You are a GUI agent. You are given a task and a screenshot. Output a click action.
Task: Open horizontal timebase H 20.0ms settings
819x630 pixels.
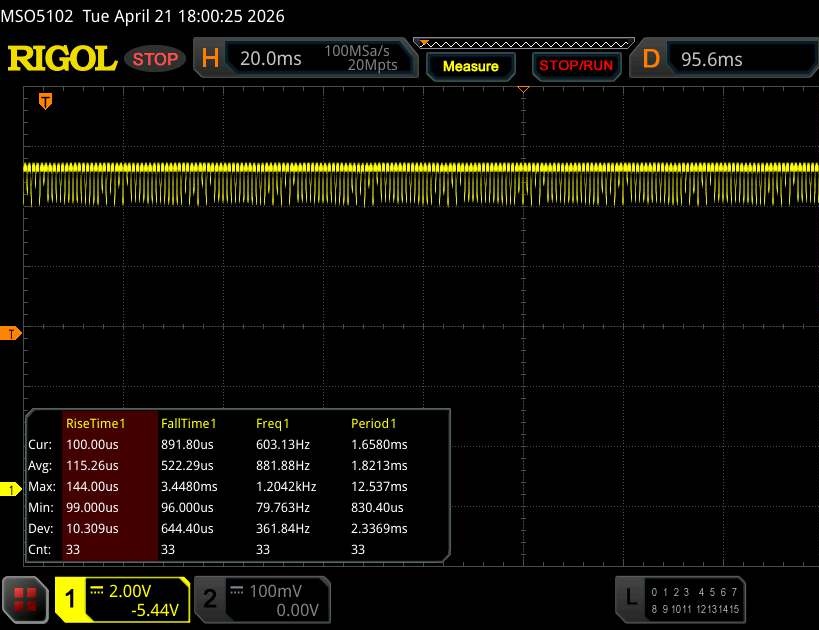[305, 59]
